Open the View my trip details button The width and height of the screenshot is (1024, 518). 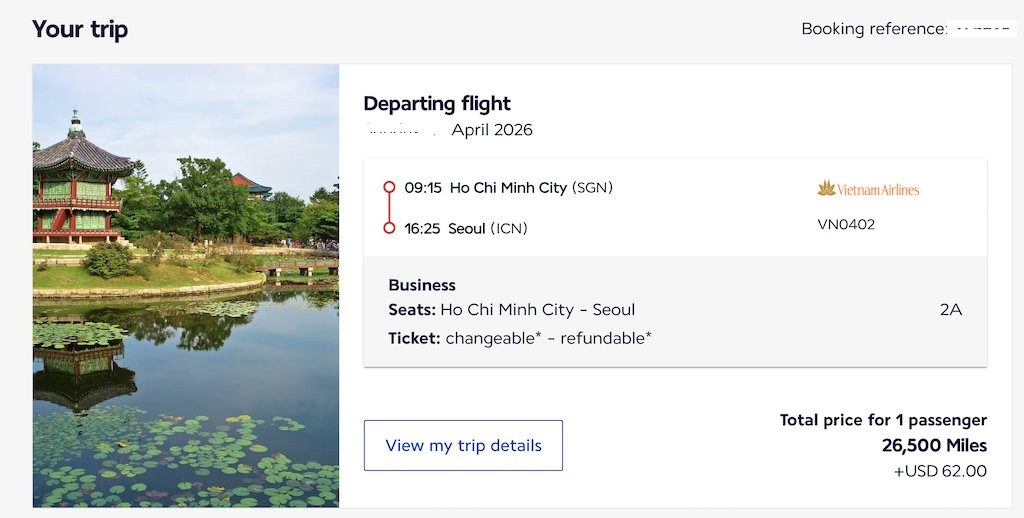(x=463, y=445)
